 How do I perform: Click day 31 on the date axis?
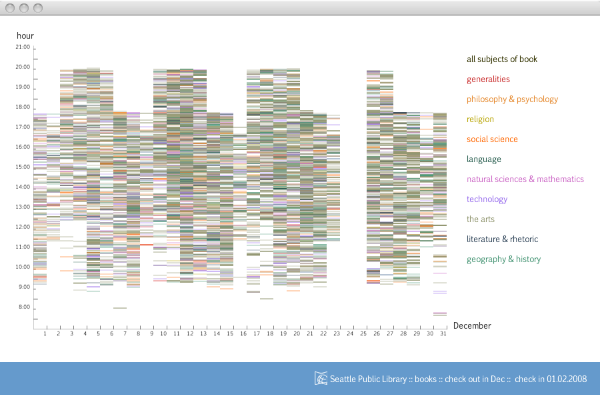click(443, 334)
